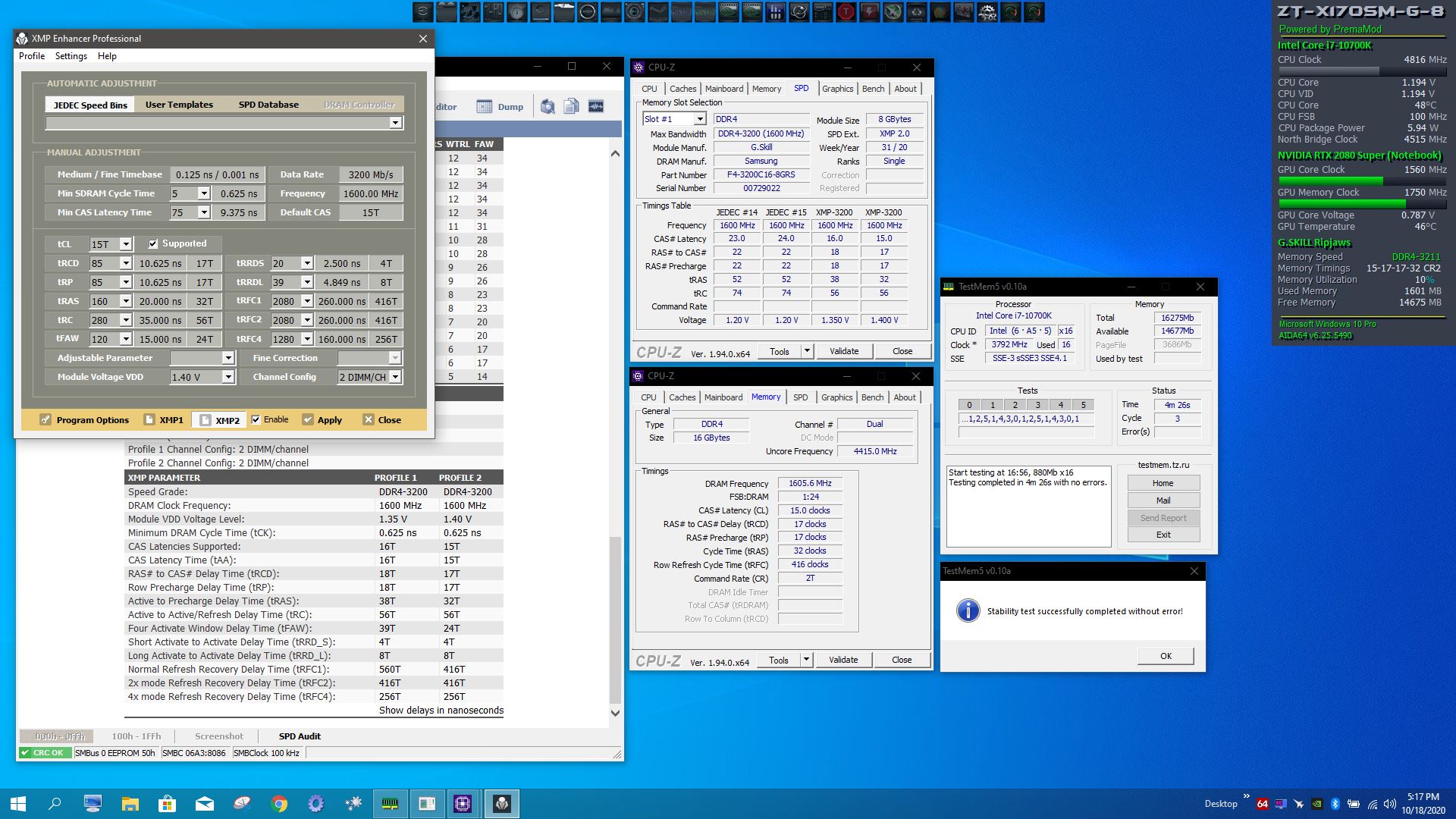The image size is (1456, 819).
Task: Click the Show delays in nanoseconds link
Action: [x=441, y=711]
